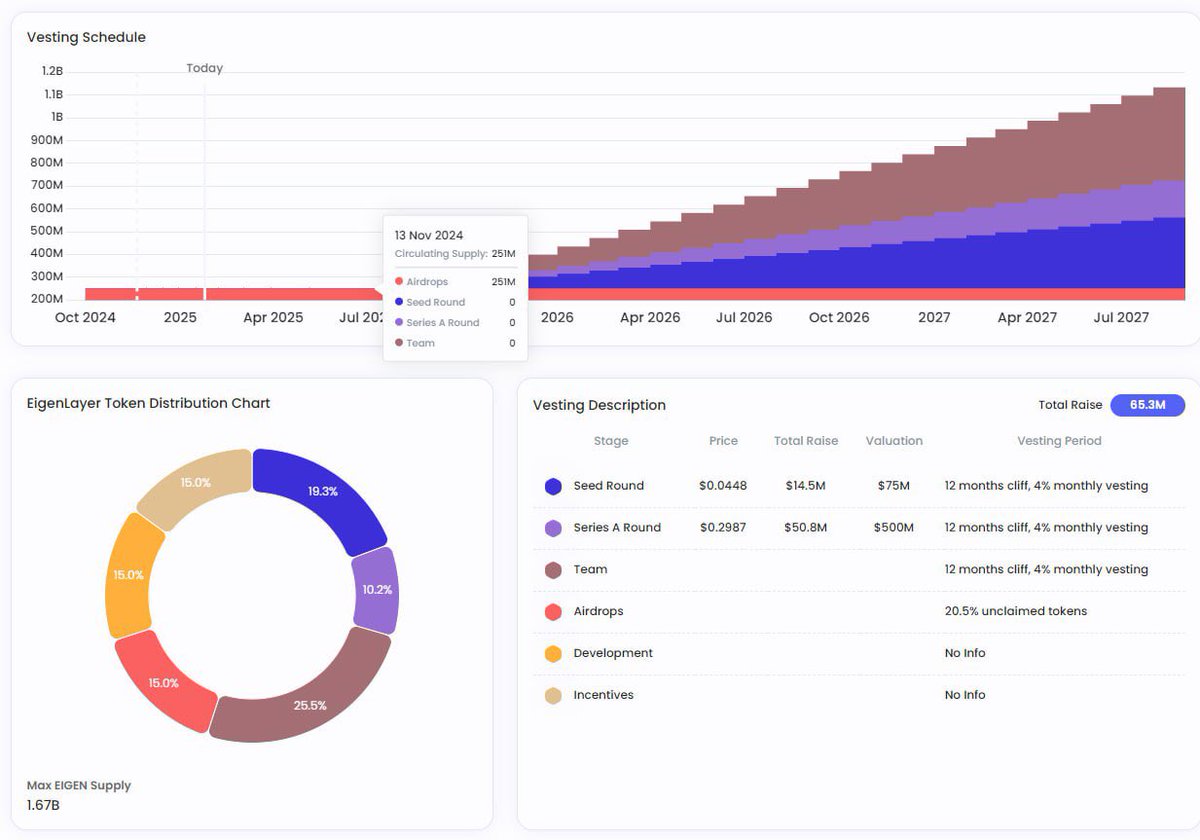The height and width of the screenshot is (840, 1200).
Task: Click the $75M valuation value
Action: tap(894, 486)
